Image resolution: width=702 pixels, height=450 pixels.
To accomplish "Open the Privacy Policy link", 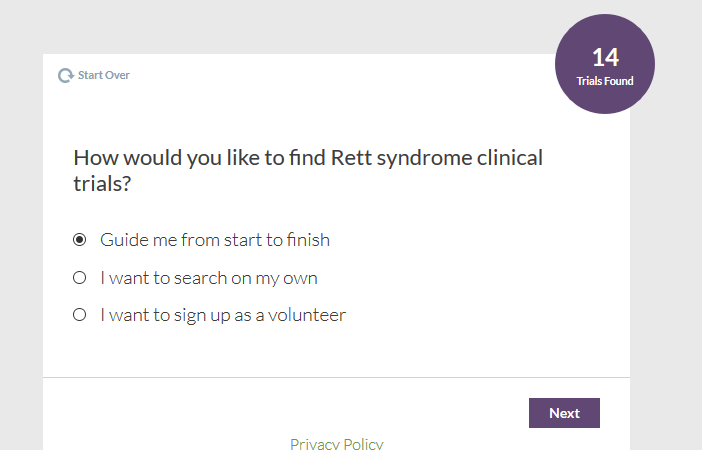I will [336, 443].
